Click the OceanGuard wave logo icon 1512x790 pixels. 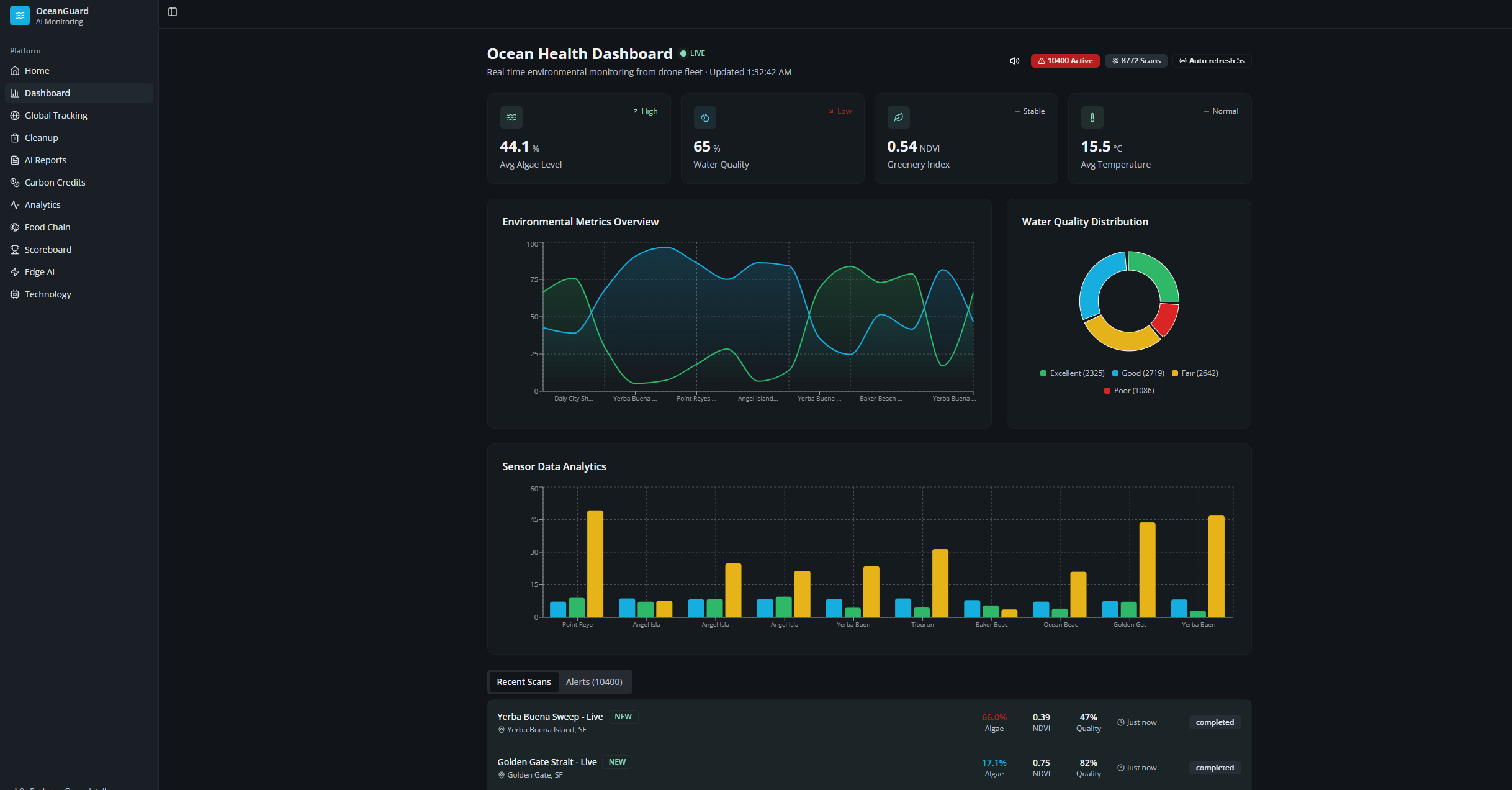[20, 16]
